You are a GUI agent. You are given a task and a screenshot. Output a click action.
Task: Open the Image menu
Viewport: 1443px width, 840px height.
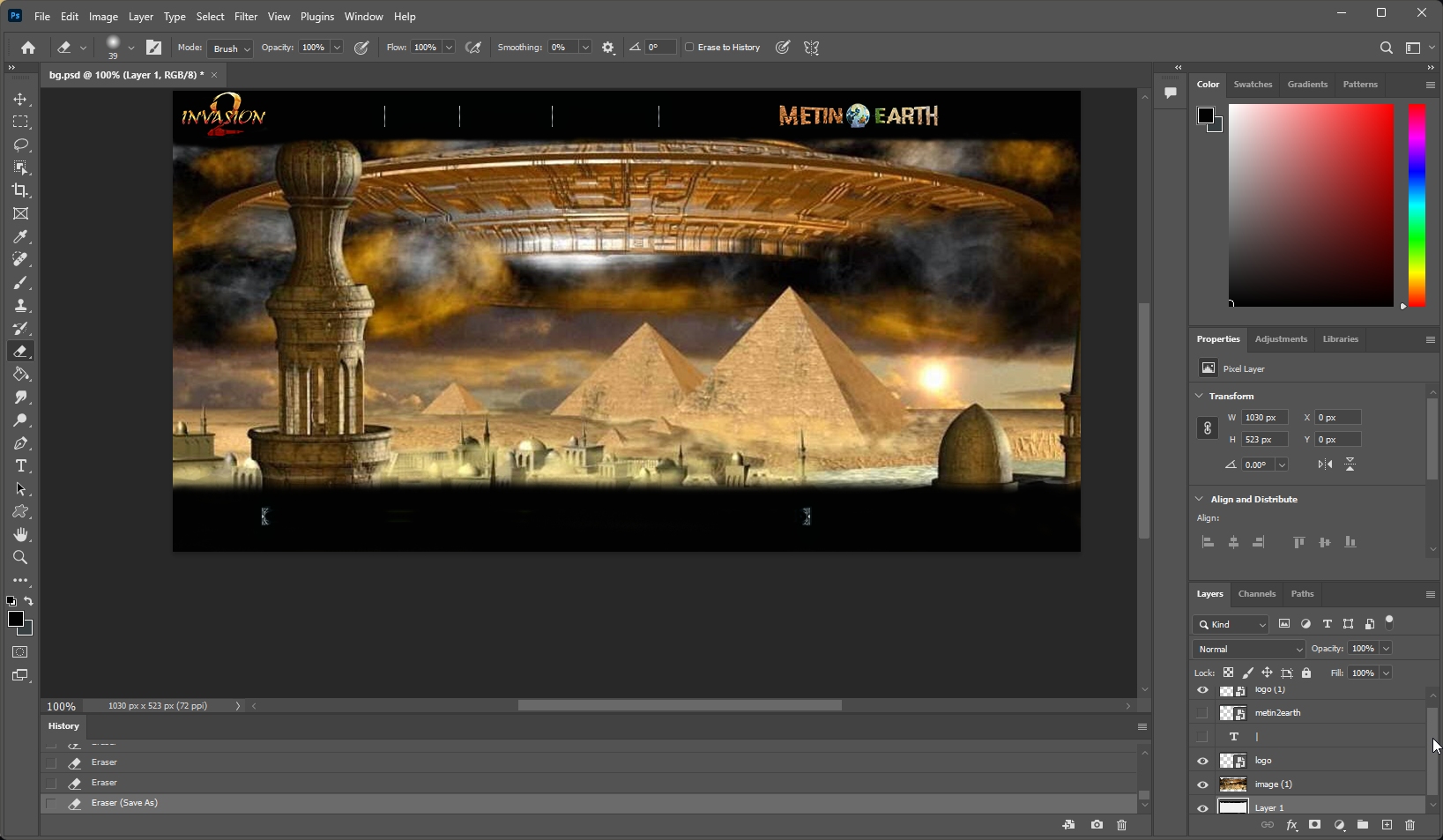pos(103,17)
